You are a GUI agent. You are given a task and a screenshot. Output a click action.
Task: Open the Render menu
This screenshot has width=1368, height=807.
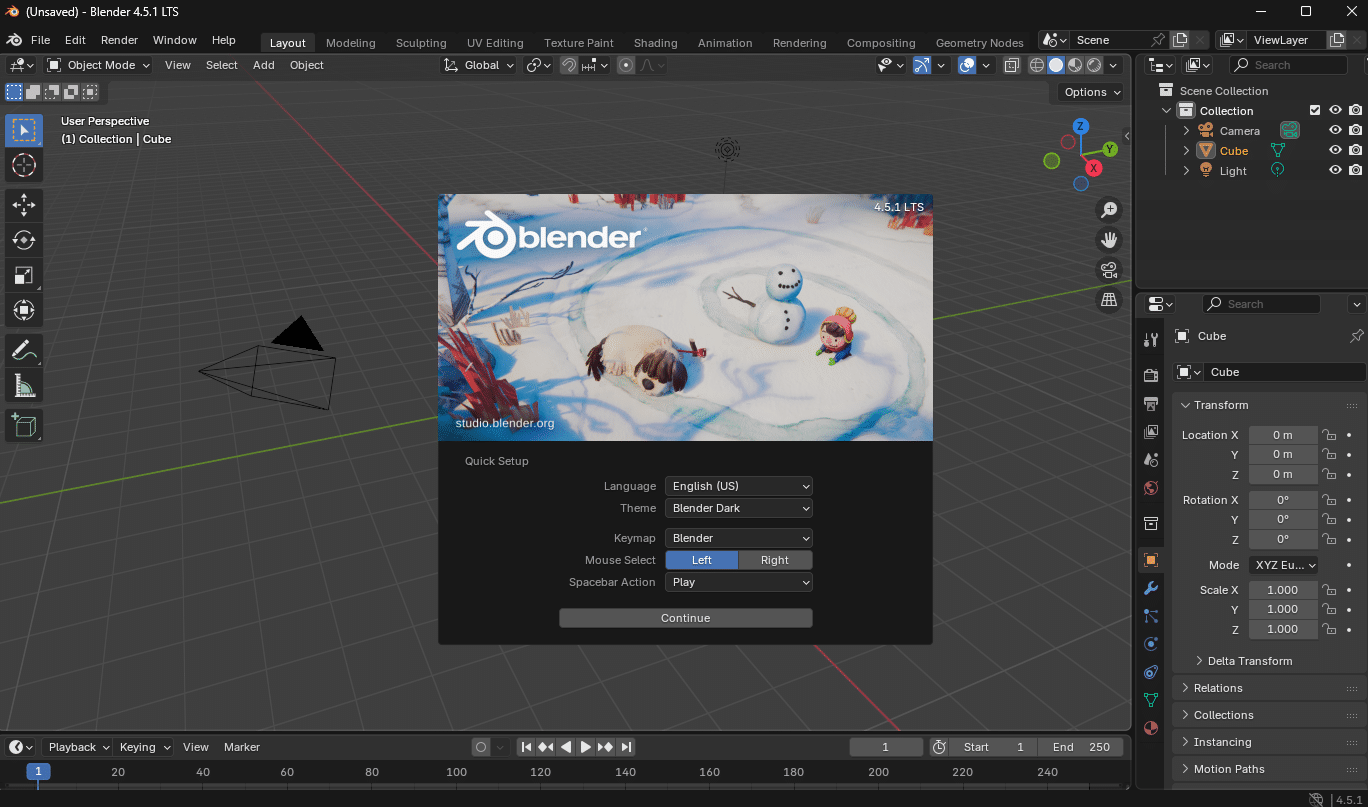(119, 40)
